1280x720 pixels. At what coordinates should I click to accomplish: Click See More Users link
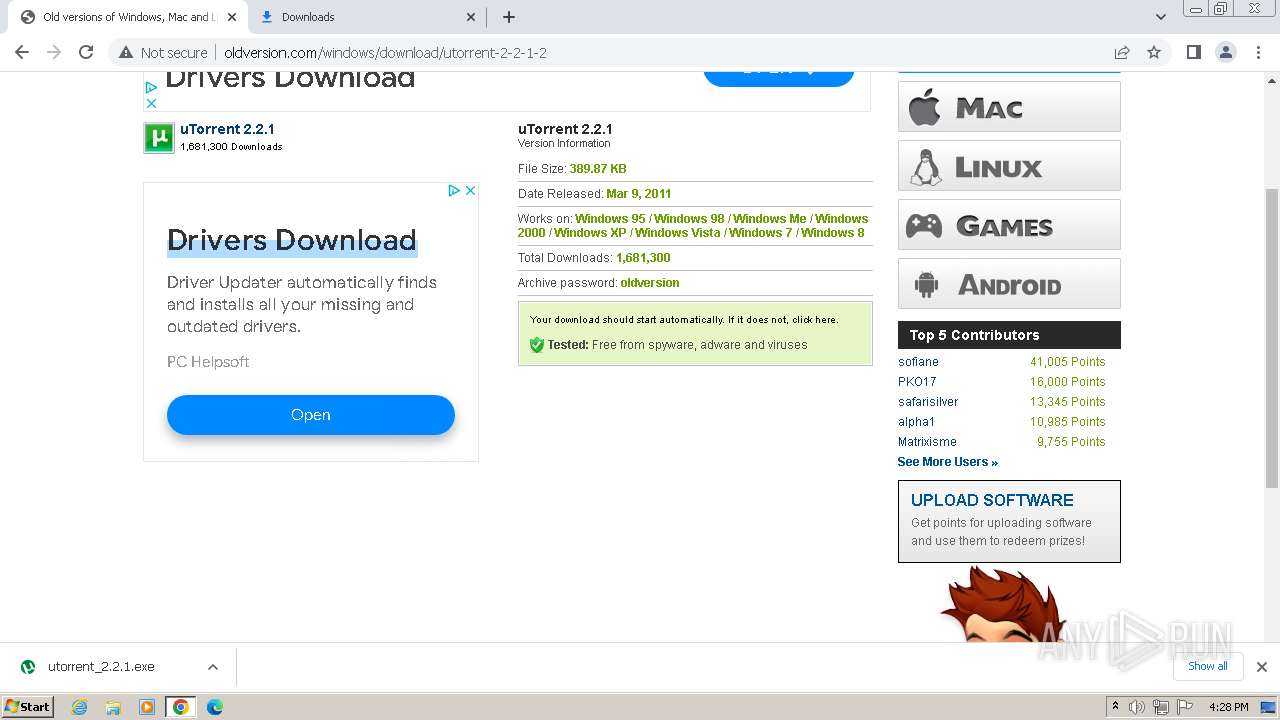[948, 462]
